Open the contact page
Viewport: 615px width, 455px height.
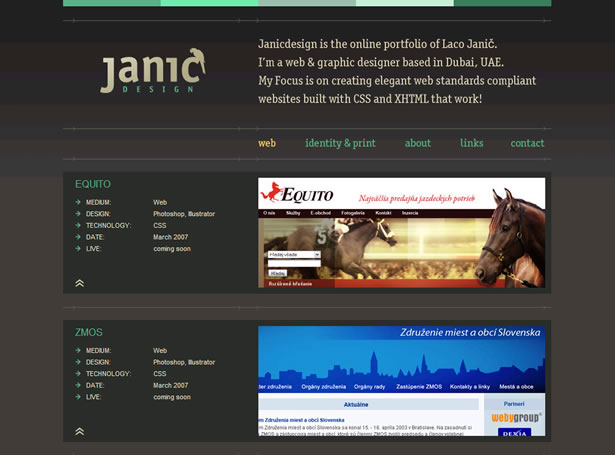point(527,143)
